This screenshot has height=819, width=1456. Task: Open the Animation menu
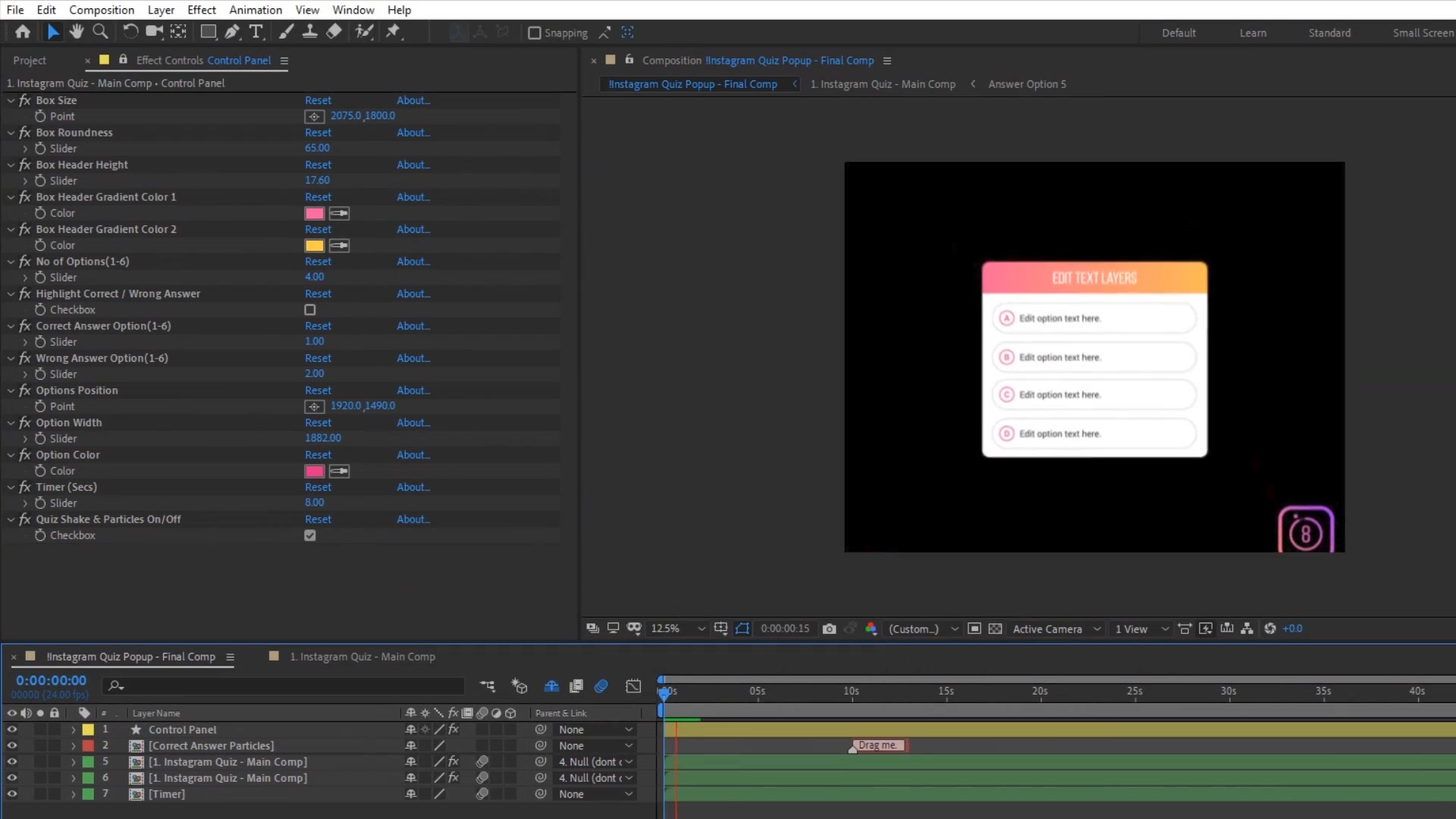click(x=256, y=10)
